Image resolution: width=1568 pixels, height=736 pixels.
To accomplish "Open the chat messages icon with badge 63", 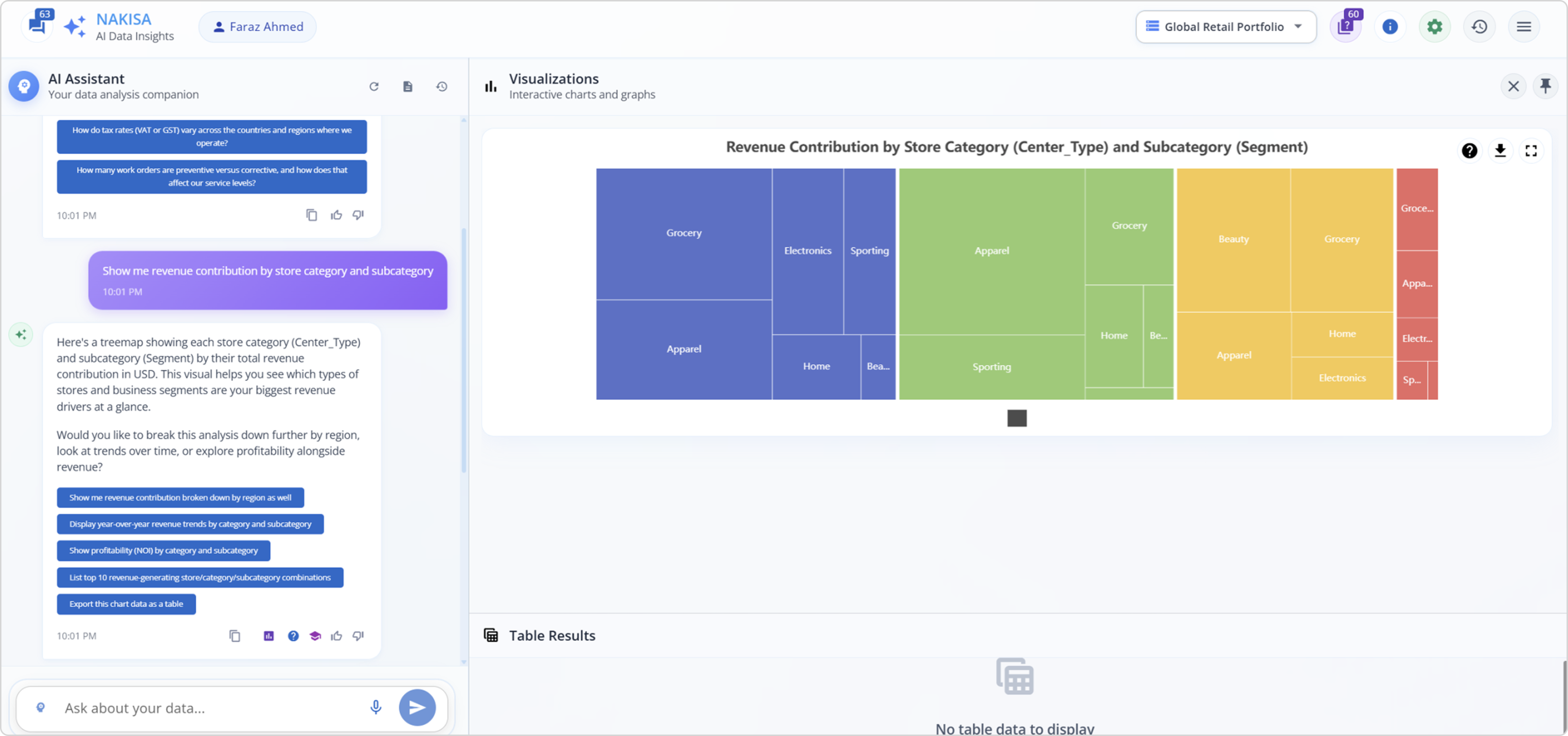I will (x=38, y=26).
